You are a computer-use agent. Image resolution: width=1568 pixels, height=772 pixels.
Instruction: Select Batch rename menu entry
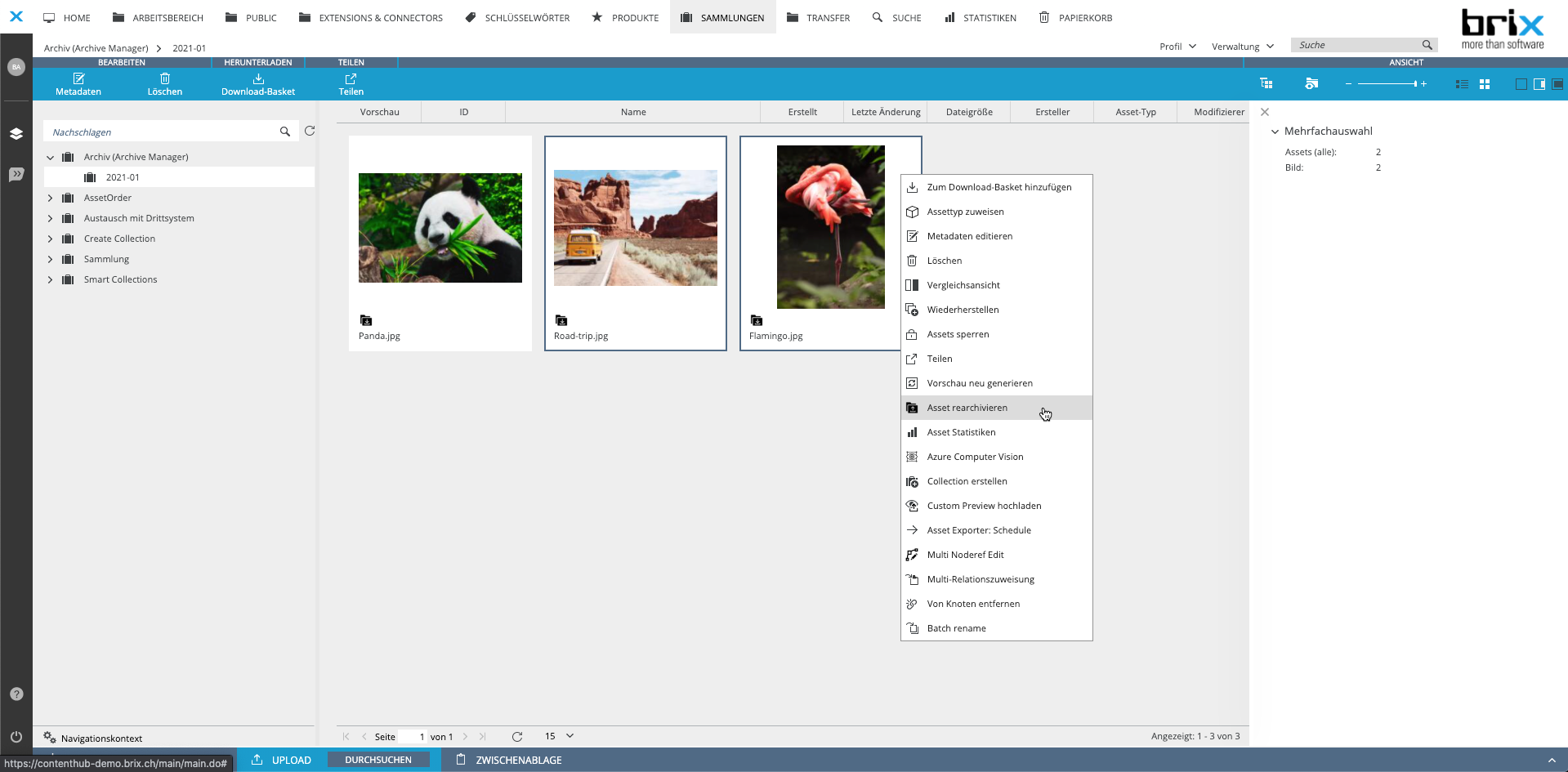pyautogui.click(x=996, y=628)
